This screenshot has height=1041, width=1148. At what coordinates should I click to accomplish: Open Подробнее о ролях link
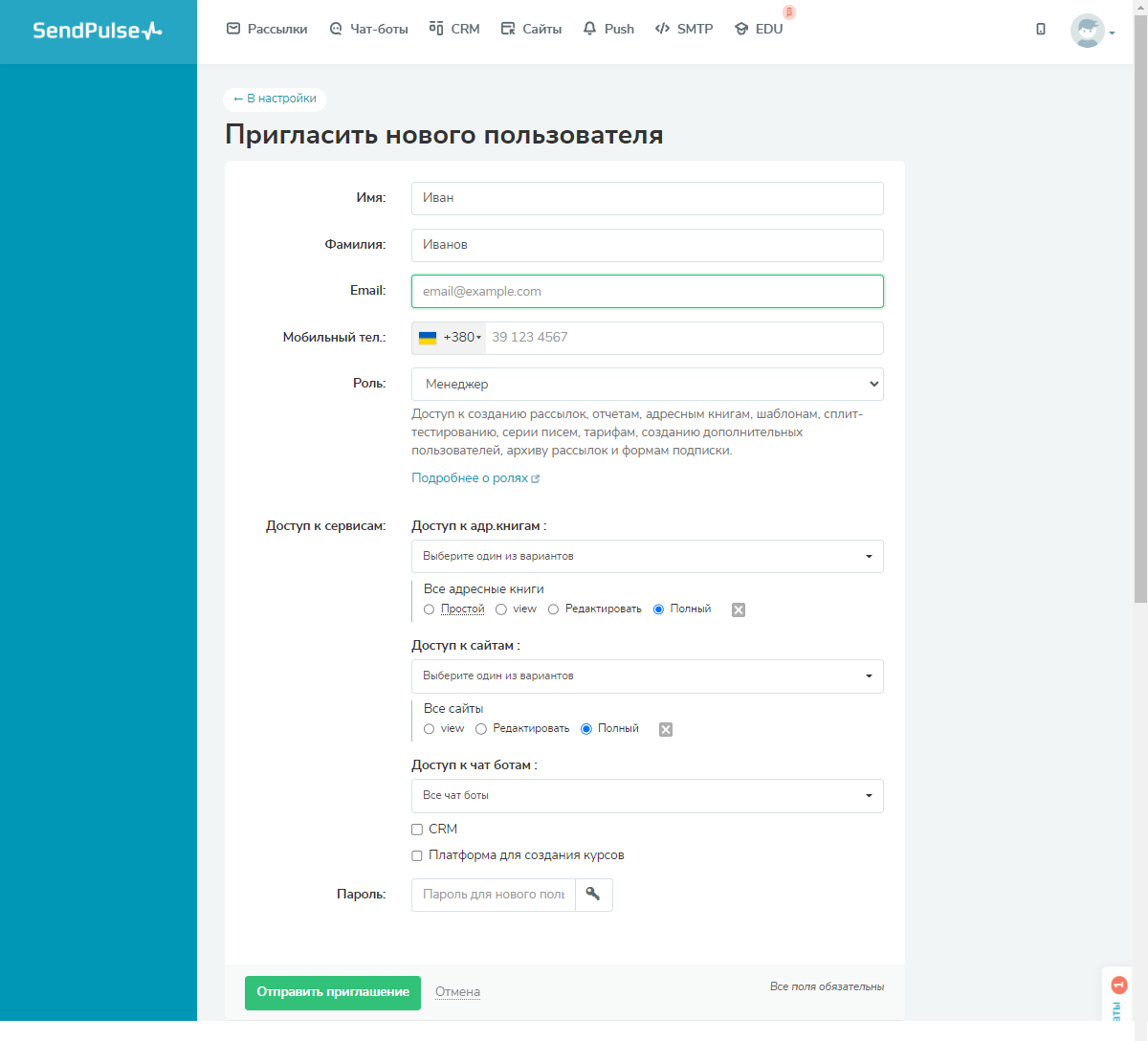pyautogui.click(x=475, y=477)
